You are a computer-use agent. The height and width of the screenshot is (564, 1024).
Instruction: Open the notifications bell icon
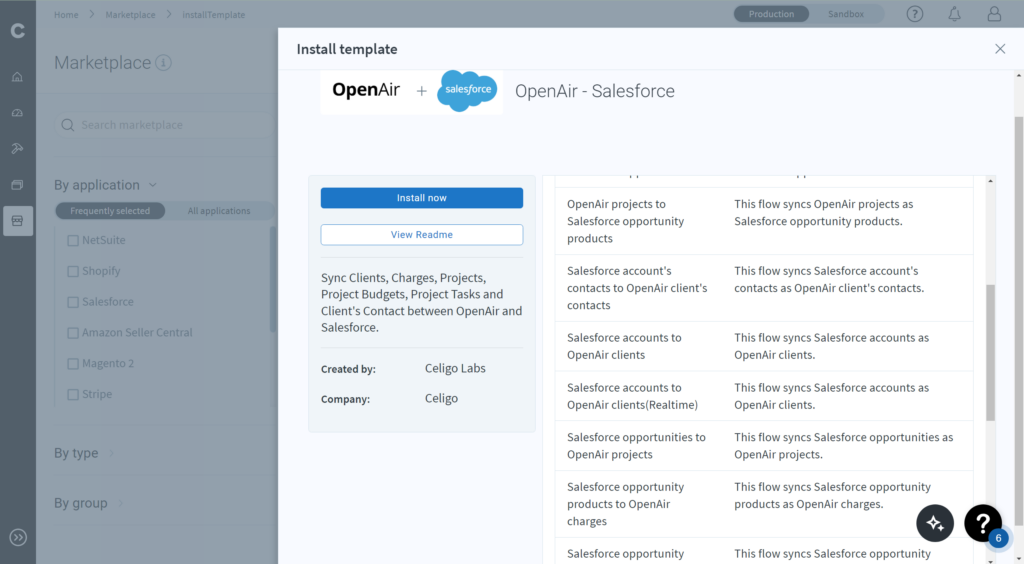coord(954,14)
